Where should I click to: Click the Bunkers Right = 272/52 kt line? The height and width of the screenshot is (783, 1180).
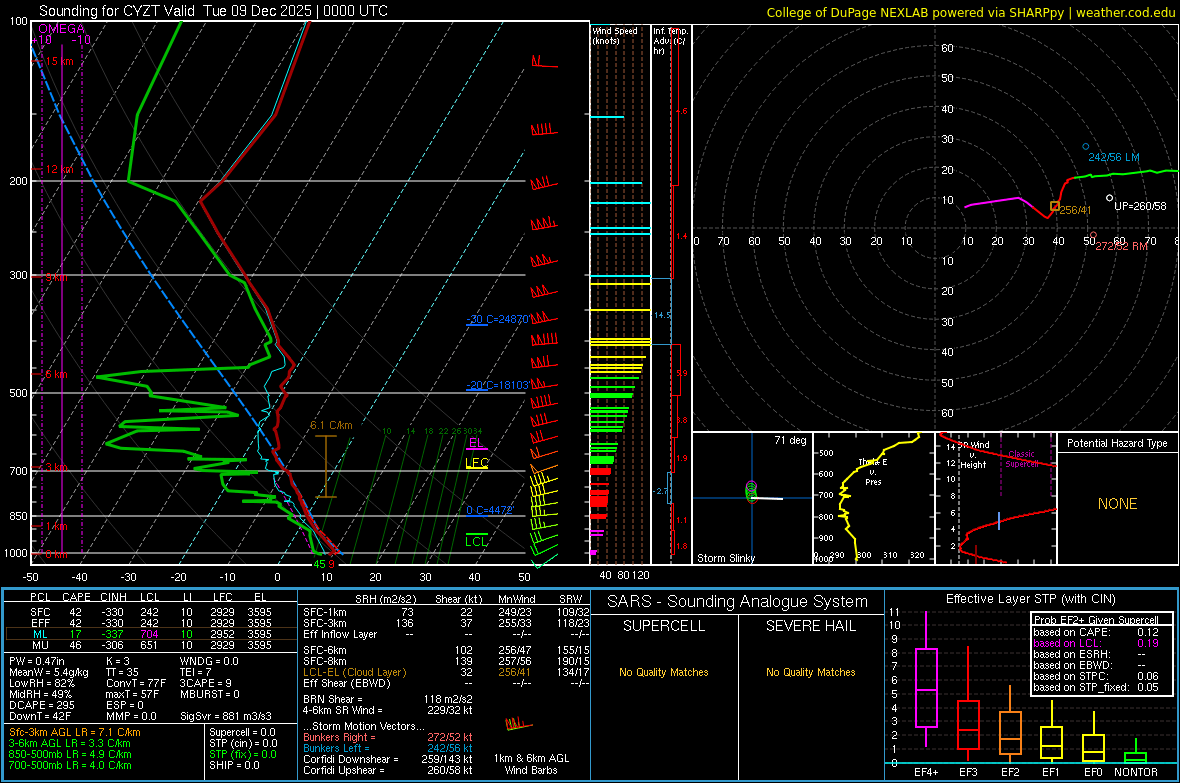(x=388, y=737)
